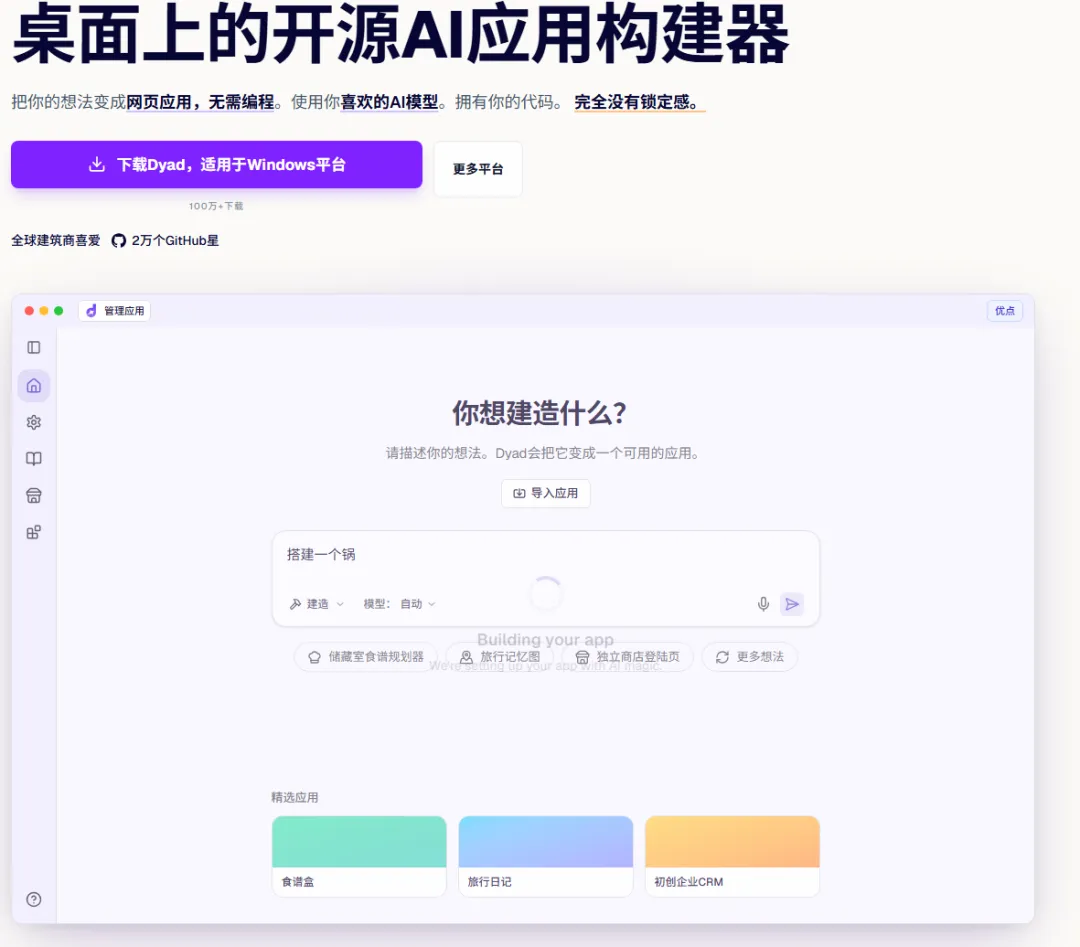Click the chef hat icon in 储藏室食谱规划器
Screen dimensions: 1080x947
point(314,657)
